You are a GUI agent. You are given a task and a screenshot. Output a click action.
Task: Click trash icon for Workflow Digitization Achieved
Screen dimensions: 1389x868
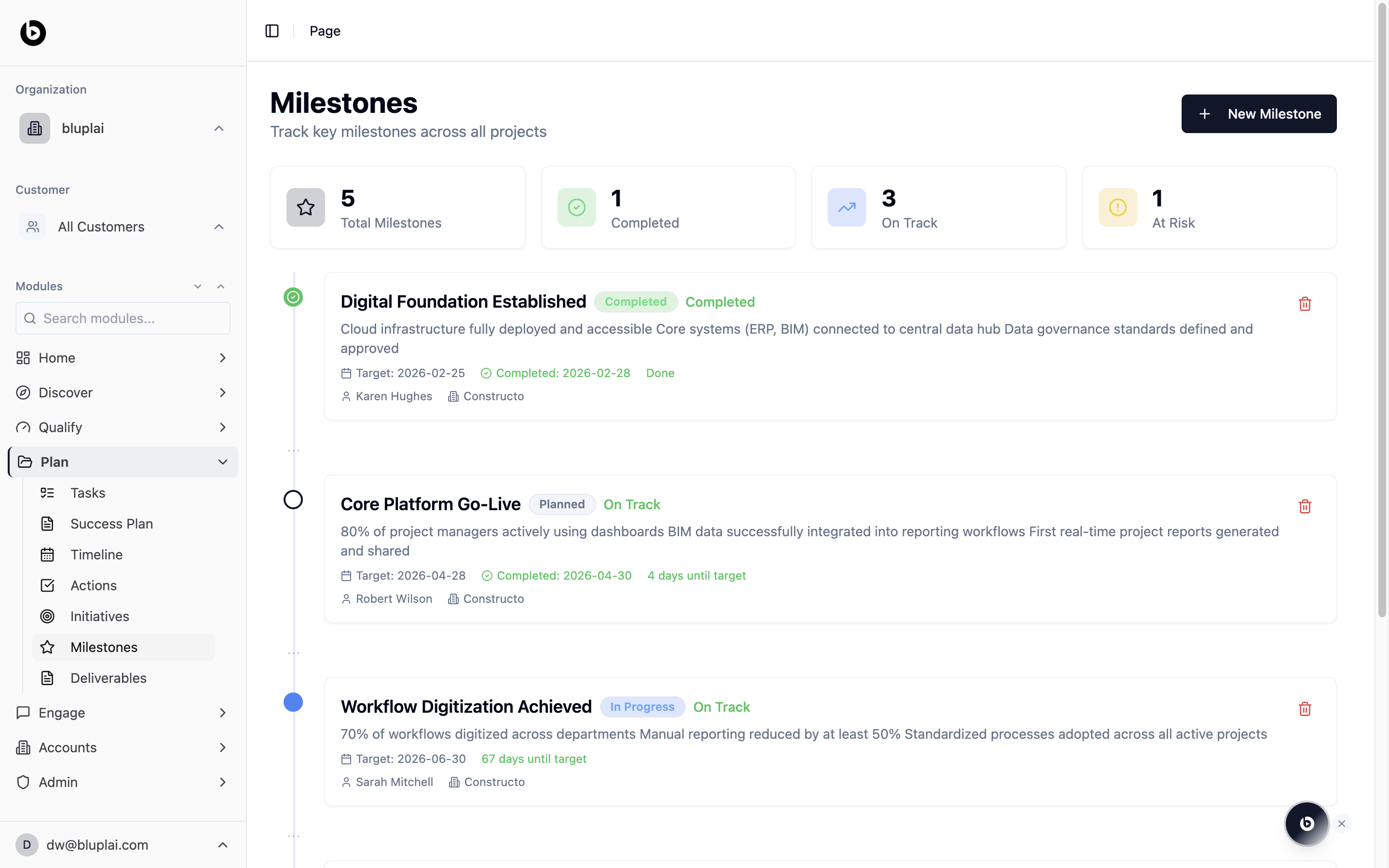pos(1305,709)
